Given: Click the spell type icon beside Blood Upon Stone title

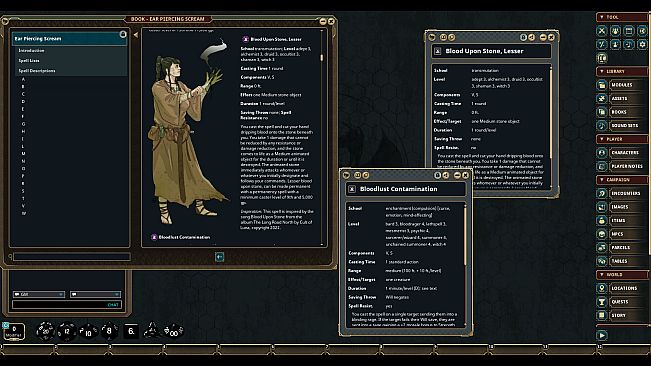Looking at the screenshot, I should click(x=438, y=51).
